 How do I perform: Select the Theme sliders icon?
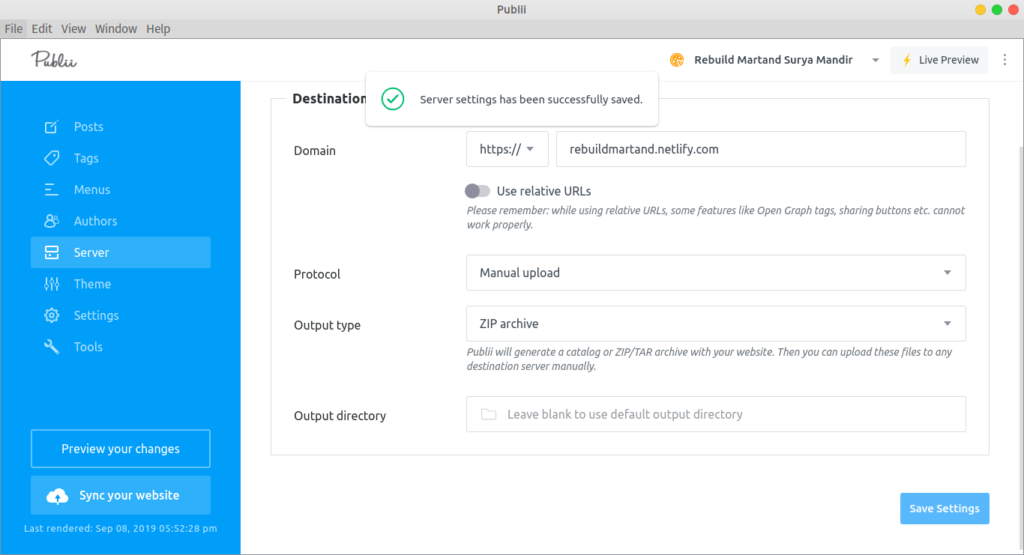(x=51, y=284)
